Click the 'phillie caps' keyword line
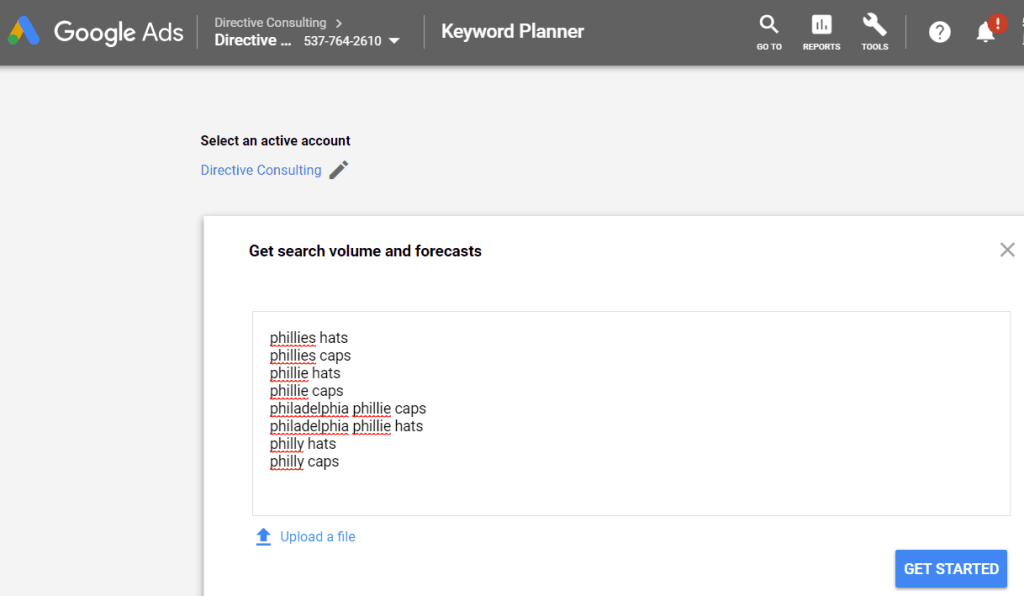This screenshot has height=596, width=1024. pyautogui.click(x=306, y=390)
